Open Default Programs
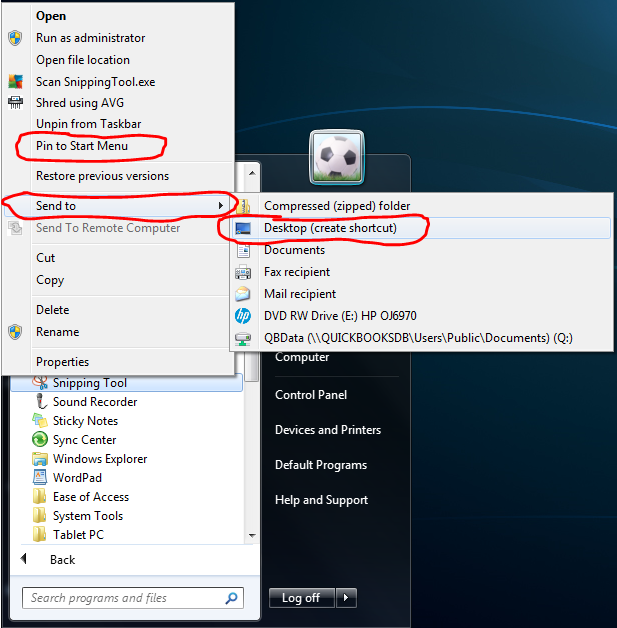The image size is (617, 628). pyautogui.click(x=321, y=465)
